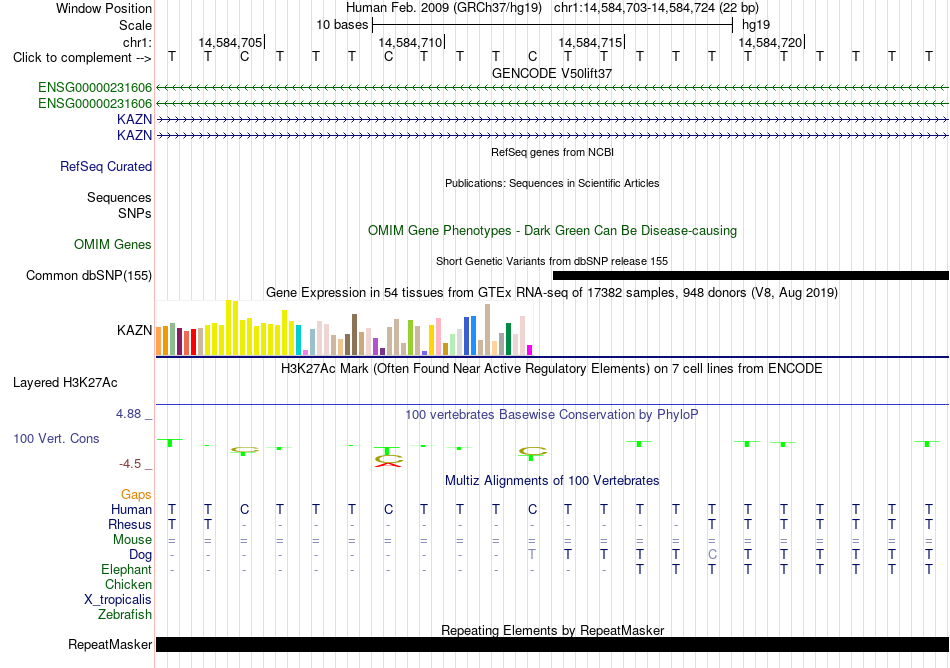Screen dimensions: 950x668
Task: Click the gray C base in the Dog row
Action: click(712, 555)
